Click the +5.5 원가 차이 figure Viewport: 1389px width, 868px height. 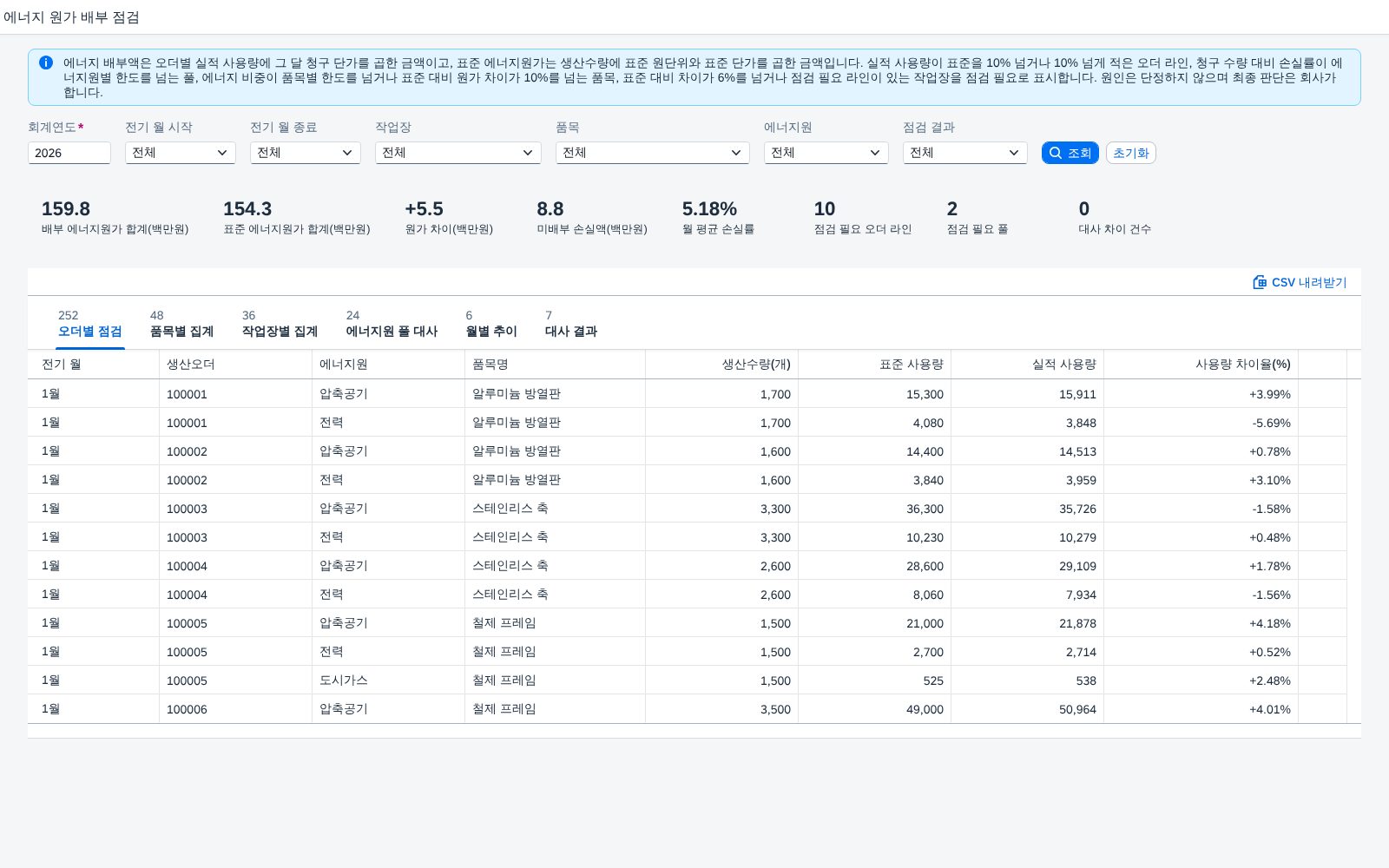coord(424,209)
